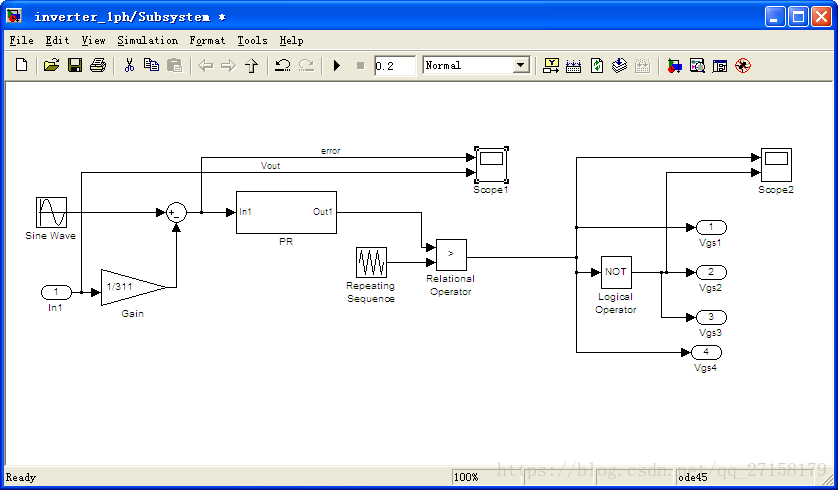Select the Sine Wave block
838x490 pixels.
point(51,213)
